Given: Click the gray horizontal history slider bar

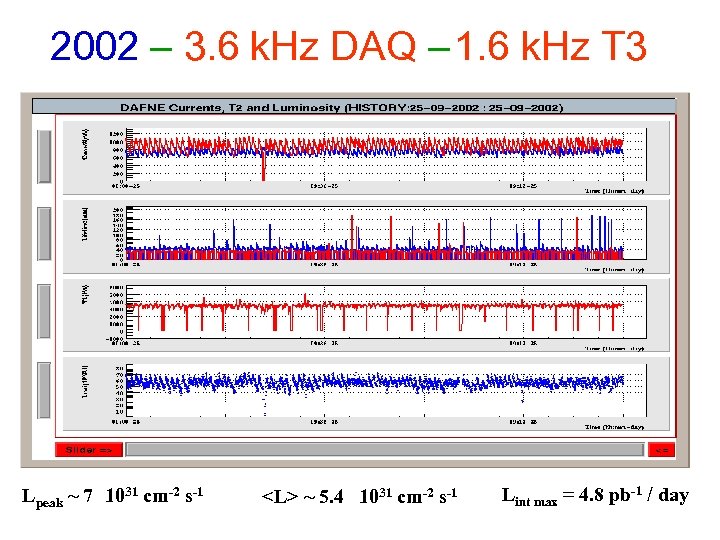Looking at the screenshot, I should (x=385, y=450).
